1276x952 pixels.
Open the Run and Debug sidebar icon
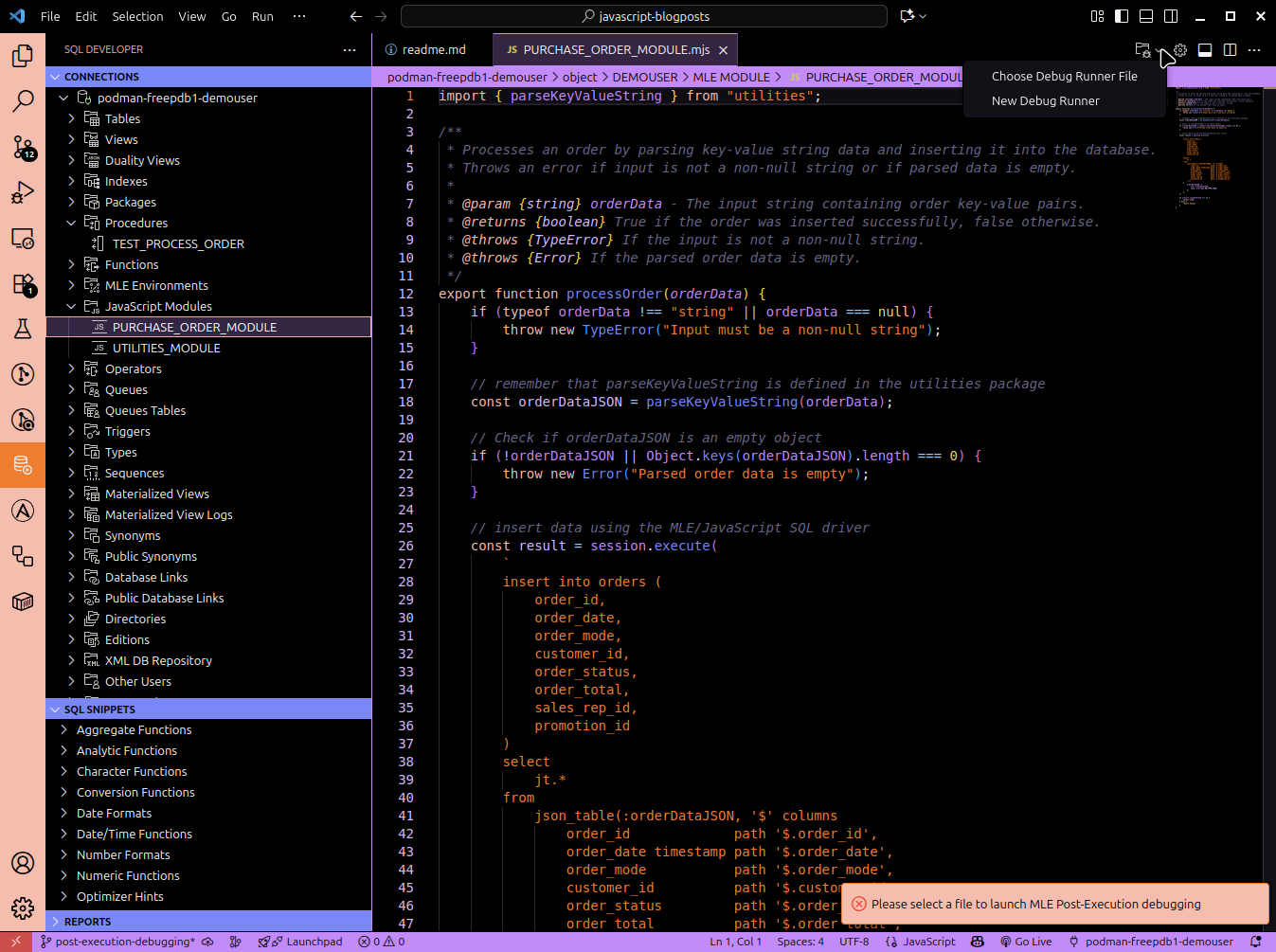(23, 192)
